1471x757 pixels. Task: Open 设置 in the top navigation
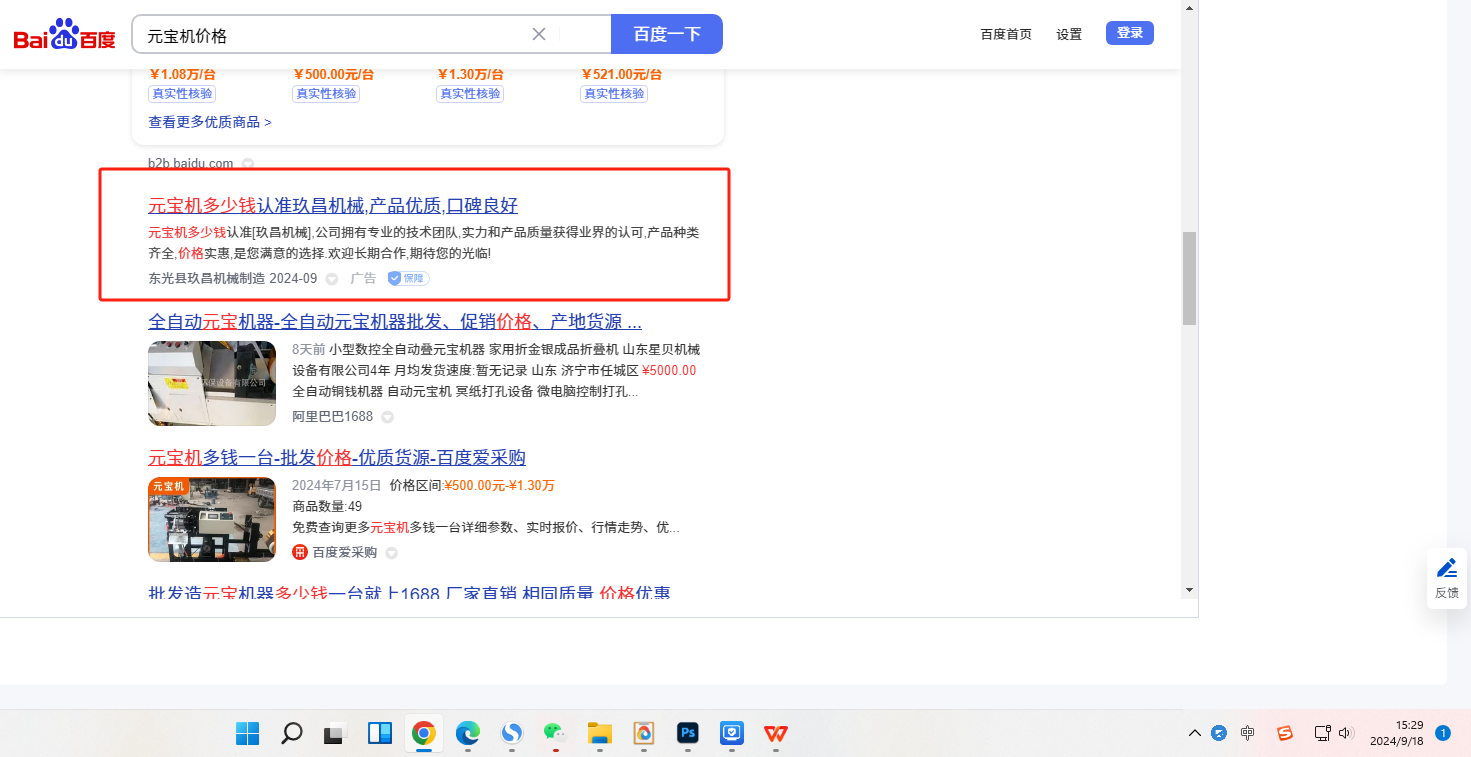(1069, 34)
